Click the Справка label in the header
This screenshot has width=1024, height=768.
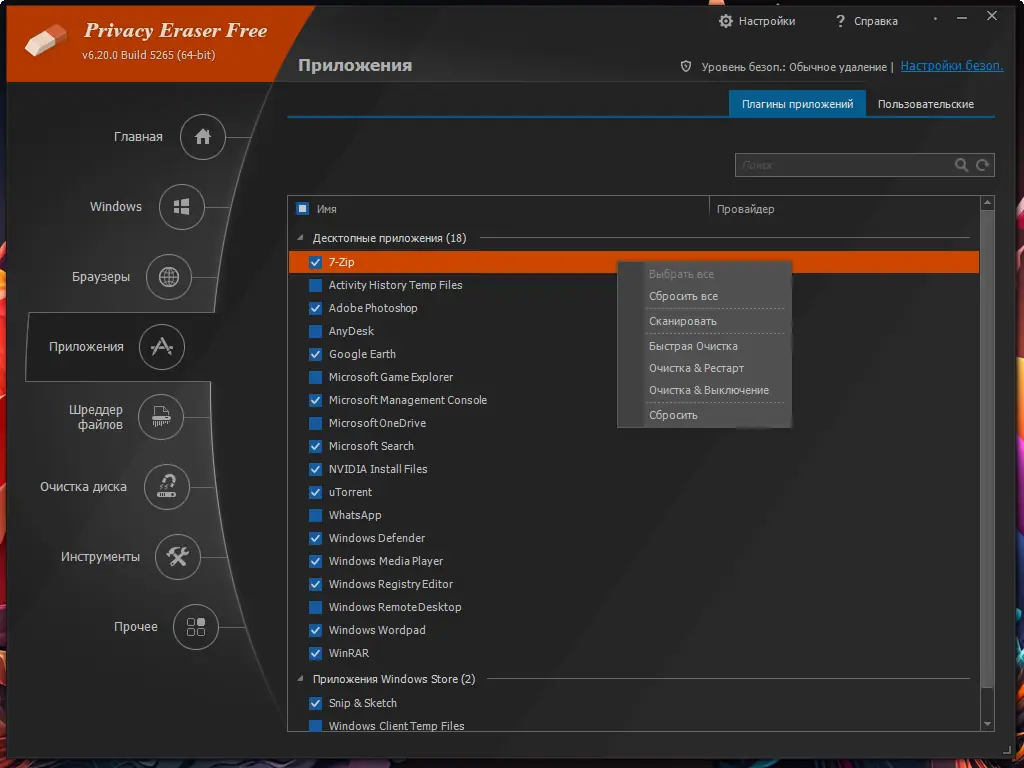coord(876,21)
